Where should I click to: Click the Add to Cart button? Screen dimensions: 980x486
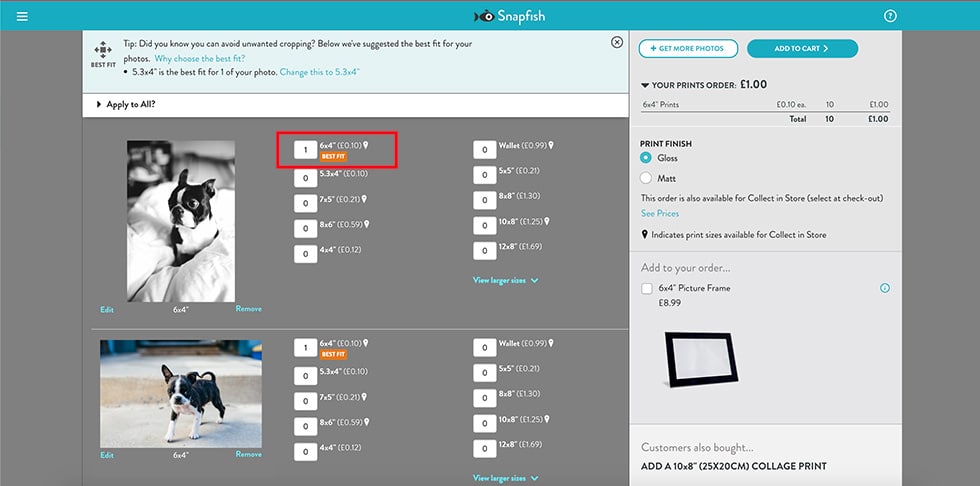(802, 48)
